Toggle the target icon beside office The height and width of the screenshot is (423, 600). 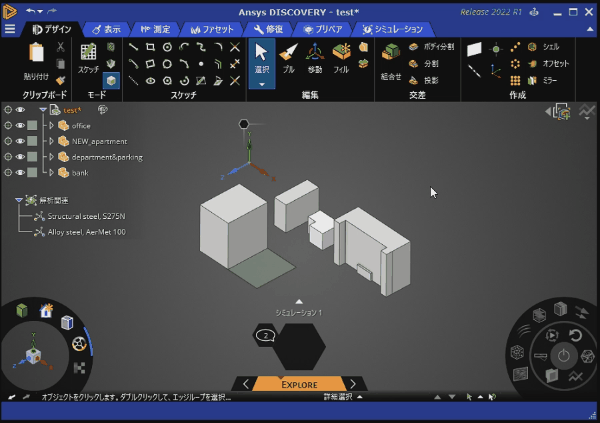click(x=8, y=126)
